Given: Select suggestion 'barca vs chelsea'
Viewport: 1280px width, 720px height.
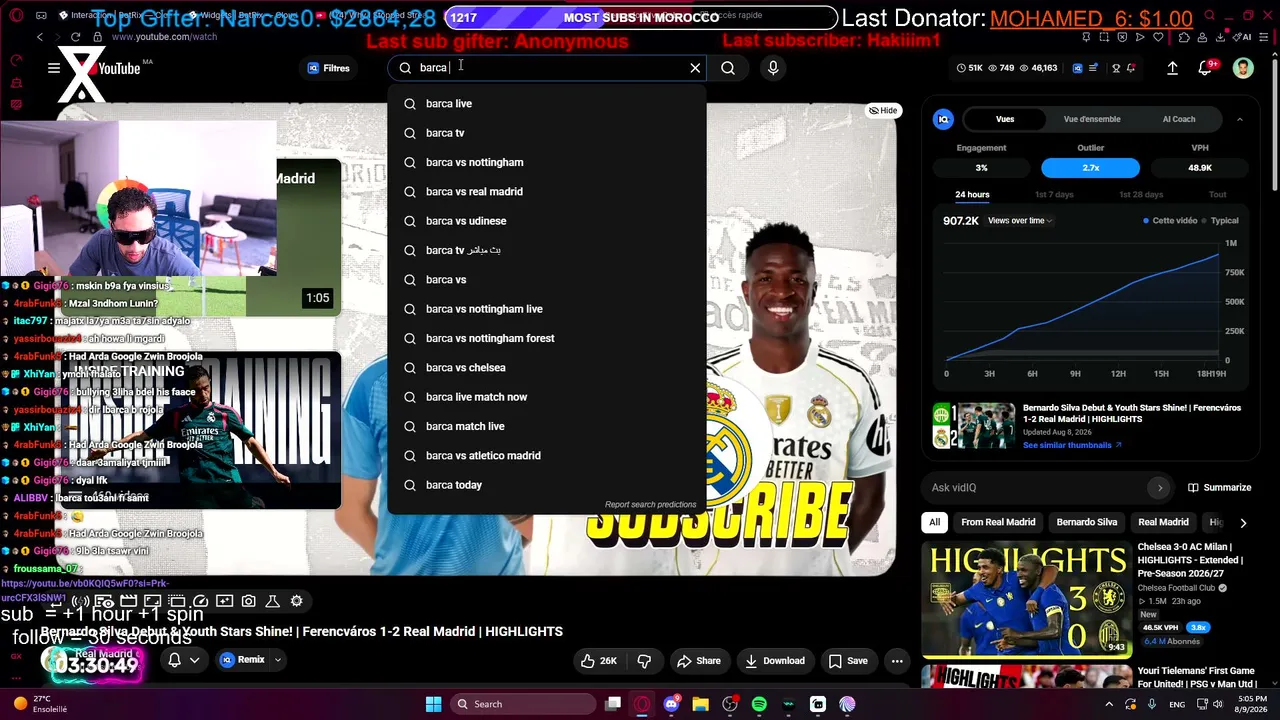Looking at the screenshot, I should tap(547, 368).
